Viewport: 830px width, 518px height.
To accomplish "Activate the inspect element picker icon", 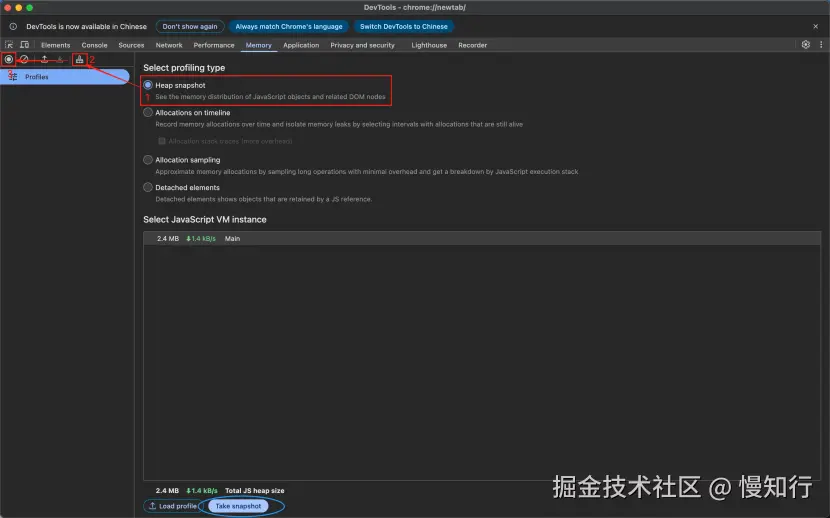I will point(9,45).
